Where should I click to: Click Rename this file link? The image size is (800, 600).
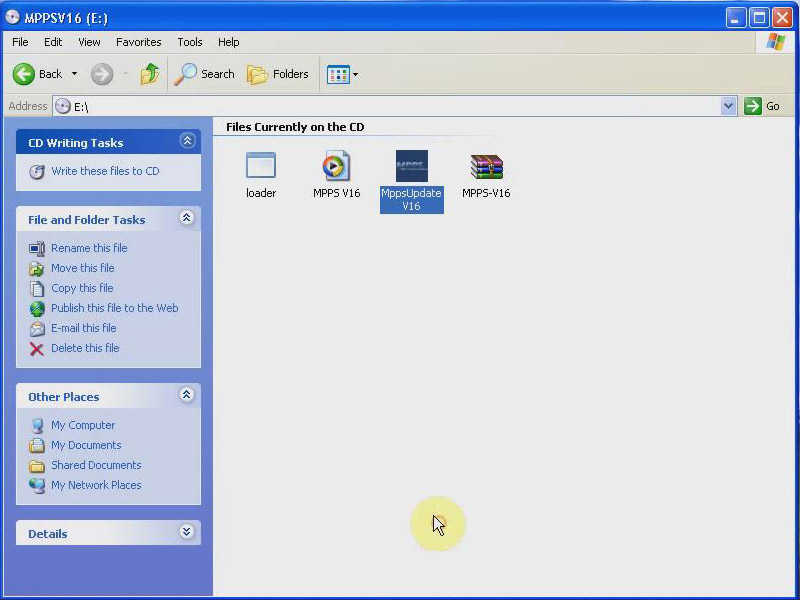point(89,248)
